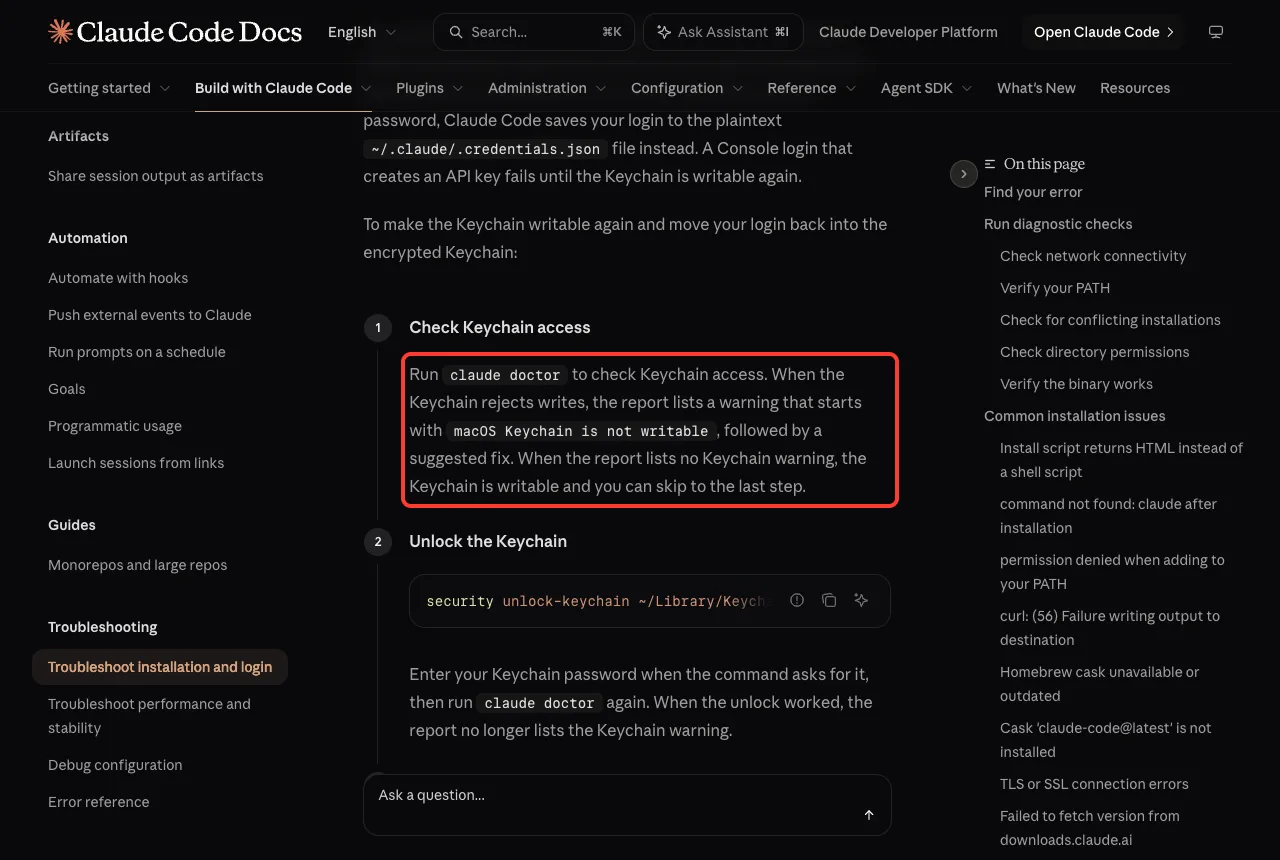This screenshot has width=1280, height=860.
Task: Copy the security unlock-keychain command
Action: 829,600
